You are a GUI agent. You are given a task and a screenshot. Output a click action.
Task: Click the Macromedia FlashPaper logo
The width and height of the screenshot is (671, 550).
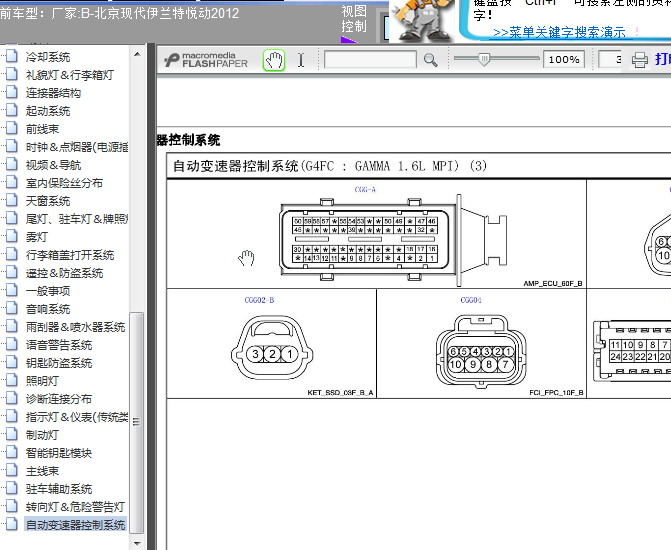206,60
